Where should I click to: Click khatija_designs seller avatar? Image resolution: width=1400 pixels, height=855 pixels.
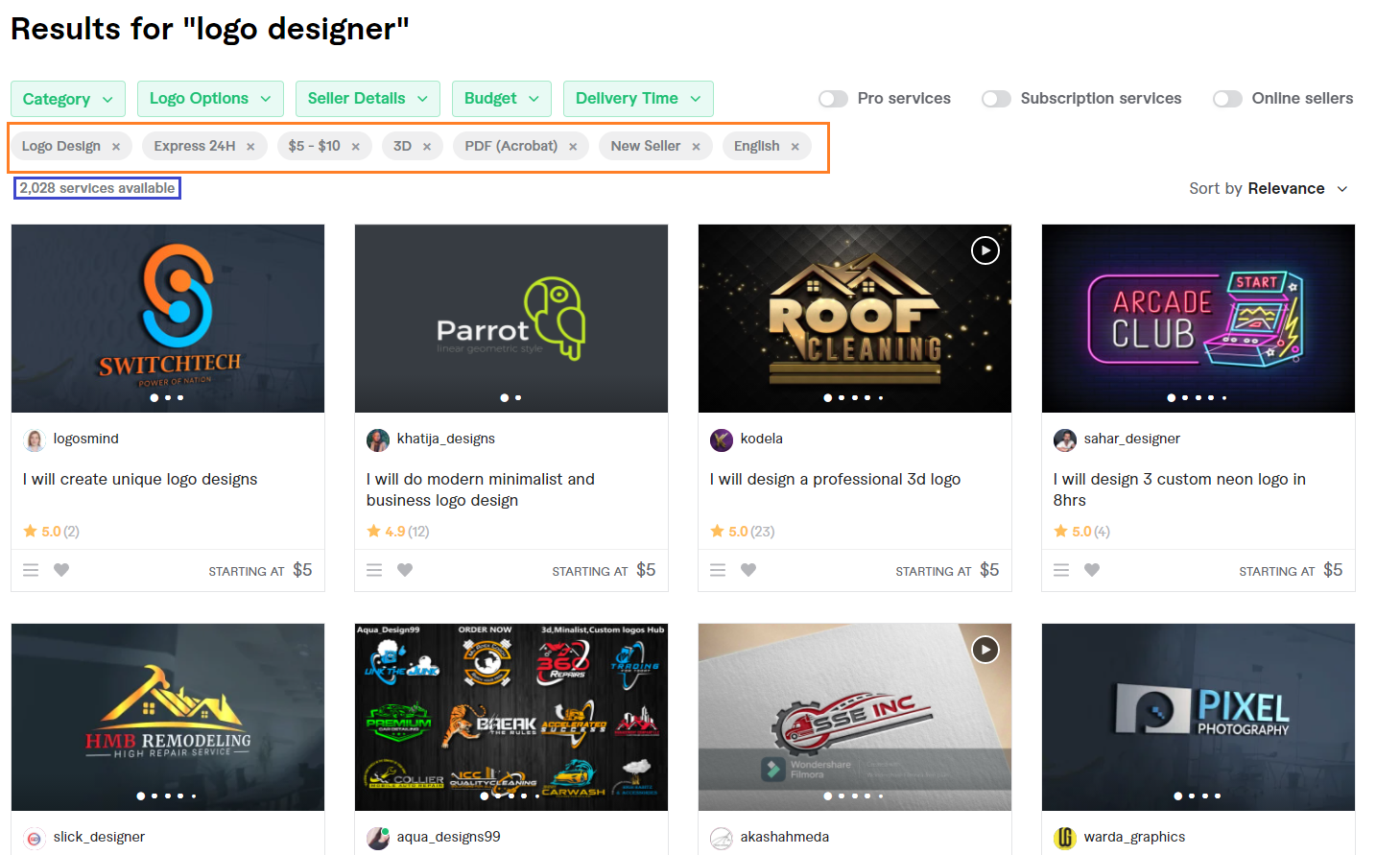pos(378,440)
